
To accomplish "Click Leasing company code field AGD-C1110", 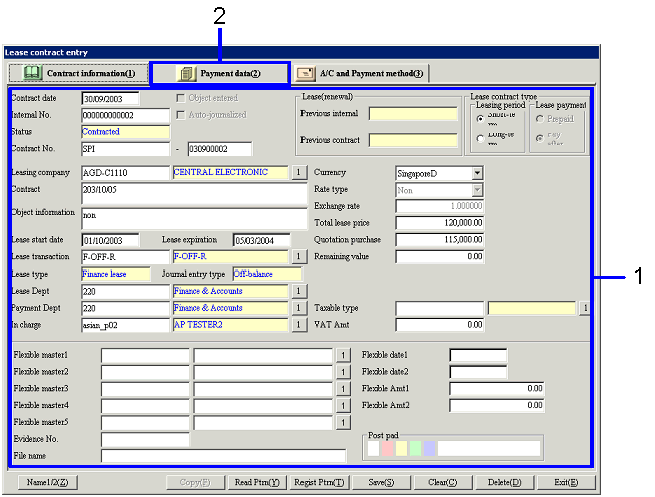I will coord(126,172).
